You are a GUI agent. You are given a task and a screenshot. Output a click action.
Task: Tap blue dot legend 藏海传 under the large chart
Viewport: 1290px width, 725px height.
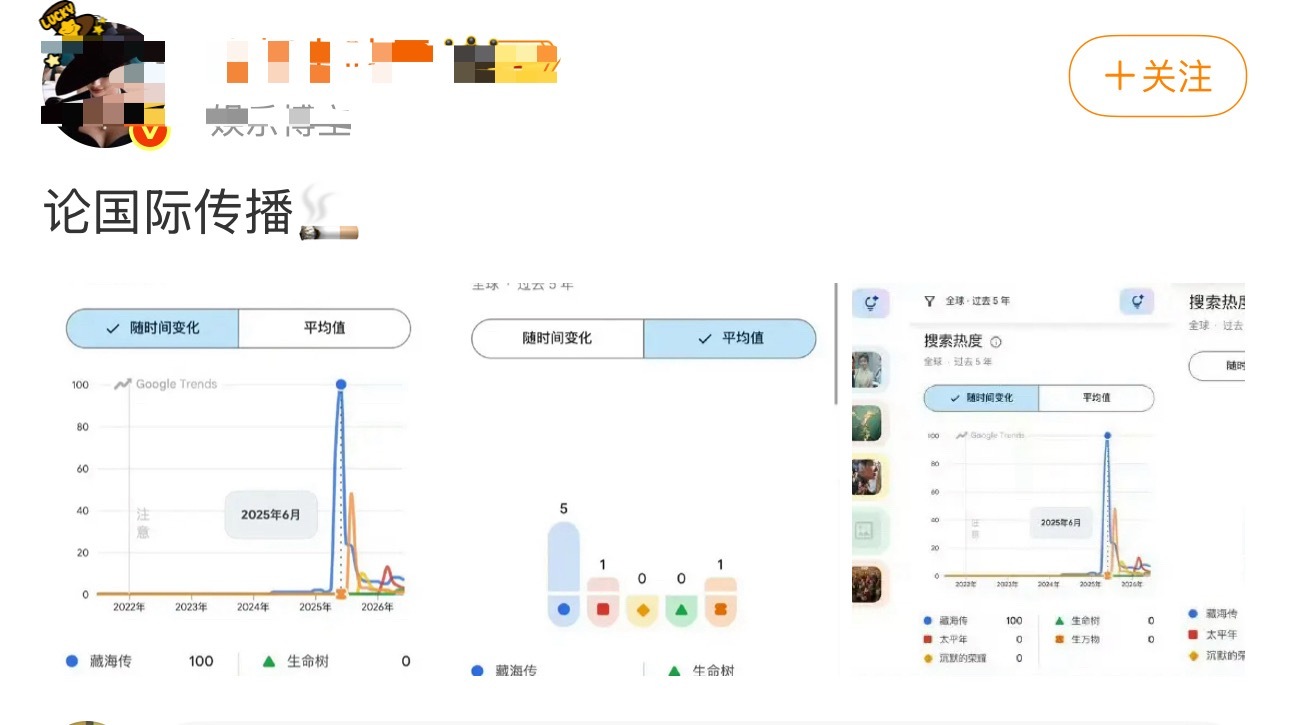click(x=98, y=661)
